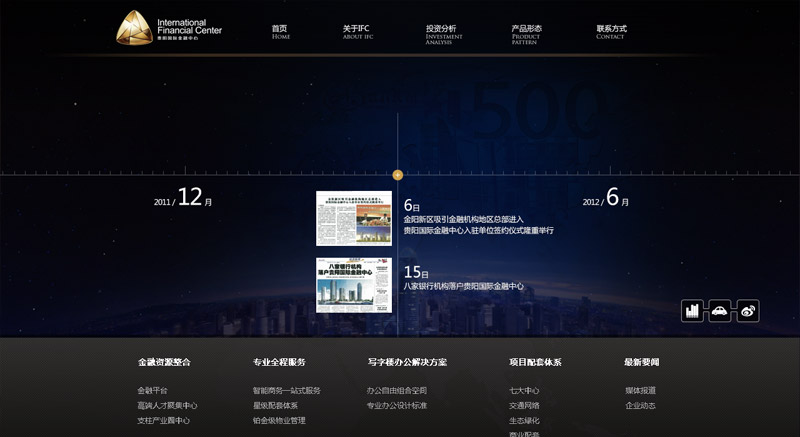Click the 贵阳国际金融中心入驻单位签约仪式隆重举行 line
Viewport: 800px width, 437px height.
tap(479, 230)
